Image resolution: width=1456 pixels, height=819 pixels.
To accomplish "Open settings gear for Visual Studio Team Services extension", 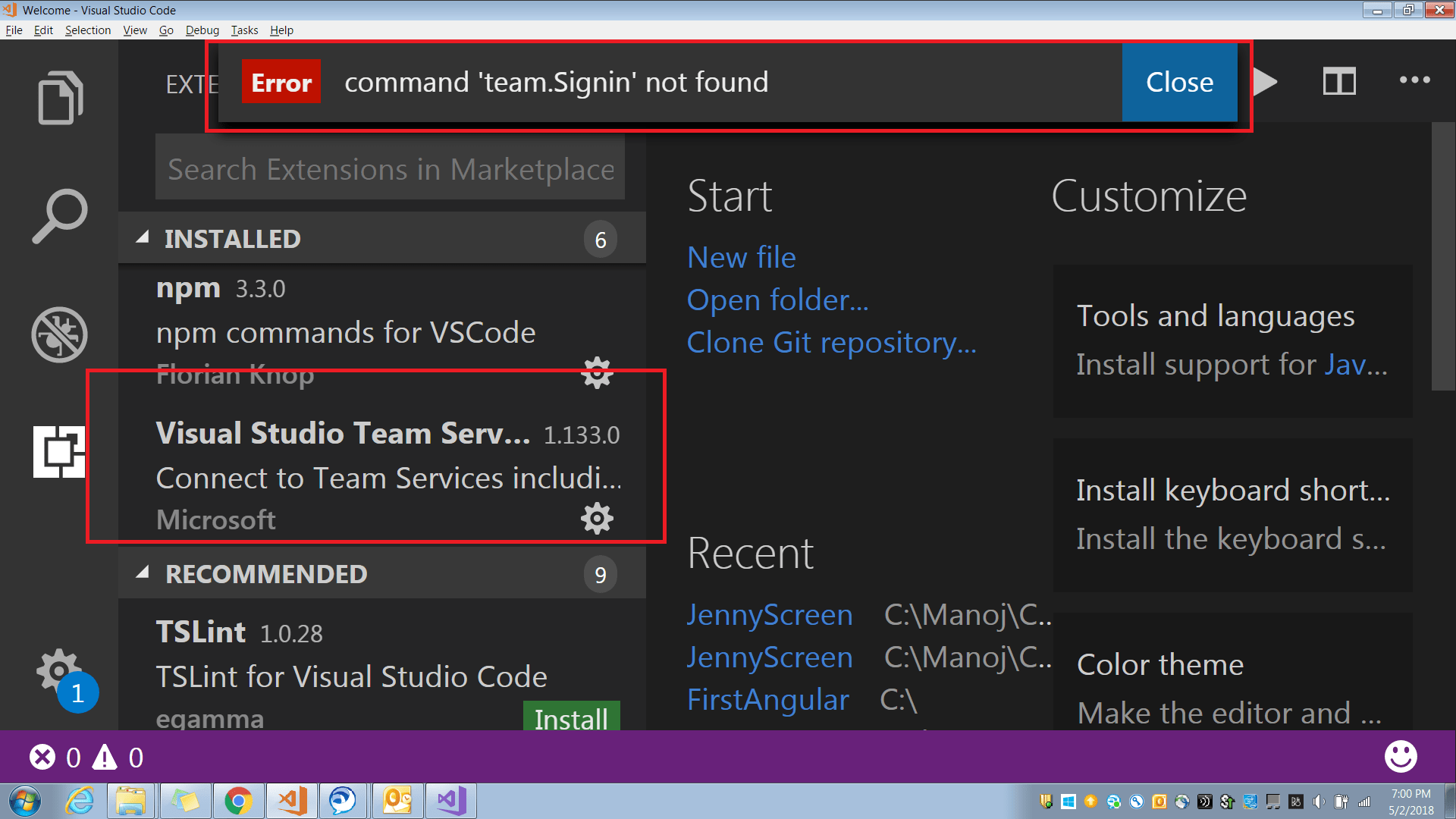I will click(x=597, y=519).
